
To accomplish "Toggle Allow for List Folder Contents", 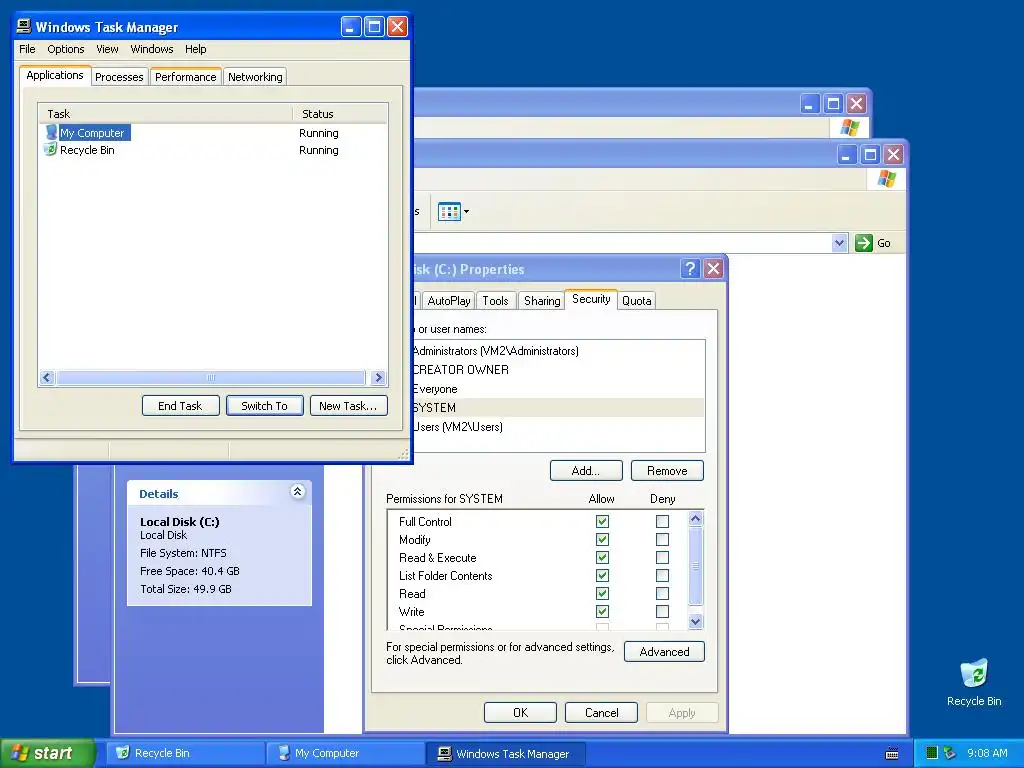I will click(602, 575).
